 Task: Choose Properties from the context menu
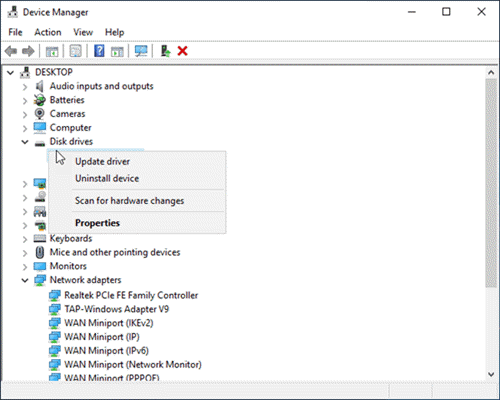point(137,223)
